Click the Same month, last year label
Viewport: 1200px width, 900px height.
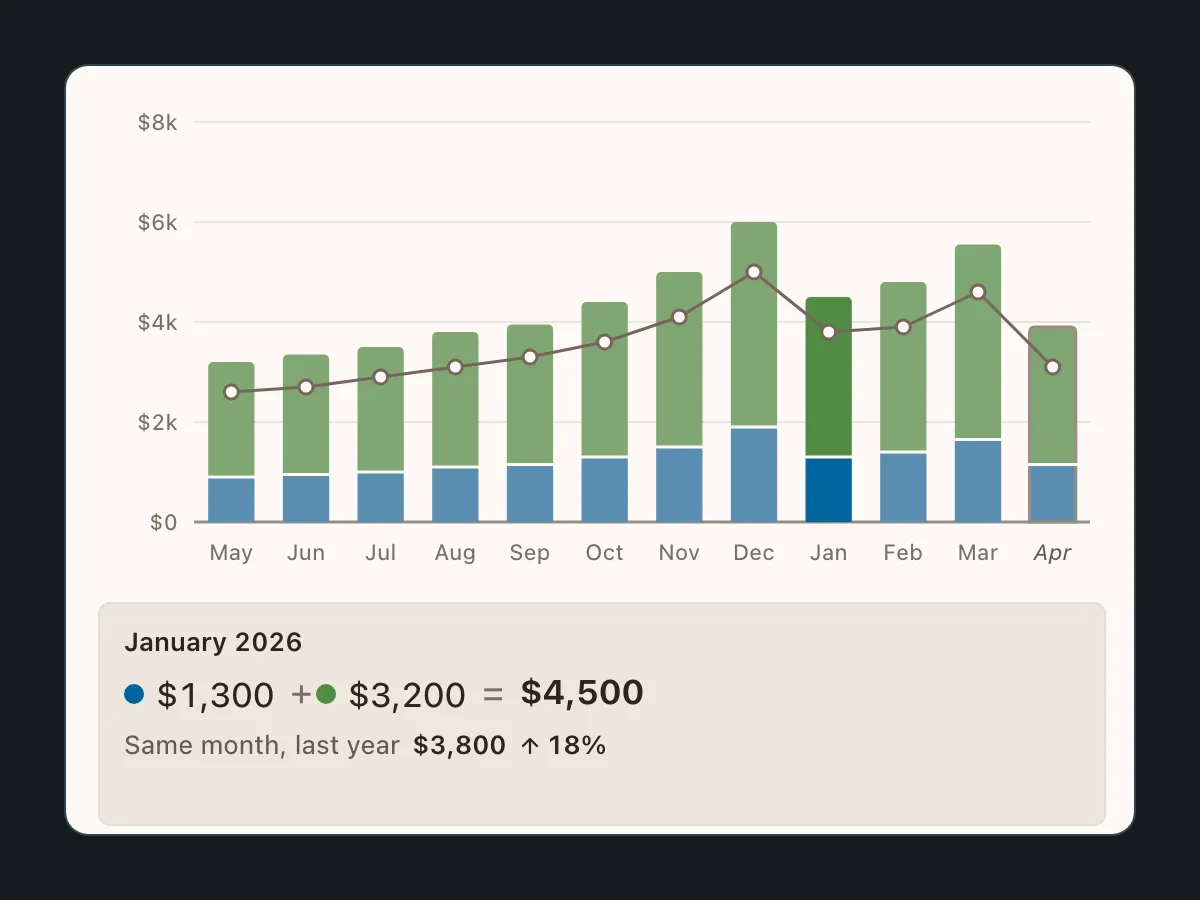click(x=262, y=746)
